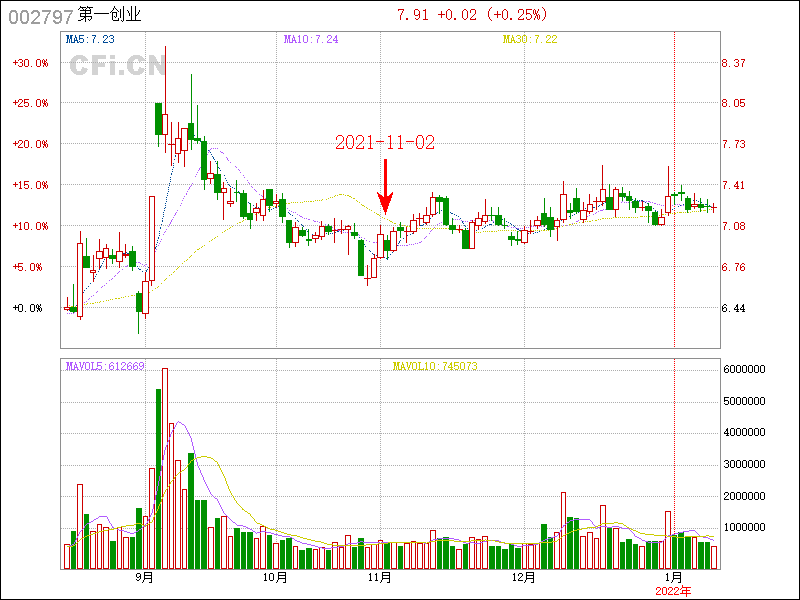The height and width of the screenshot is (600, 800).
Task: Select the MAVOL5:612669 volume indicator label
Action: (x=105, y=366)
